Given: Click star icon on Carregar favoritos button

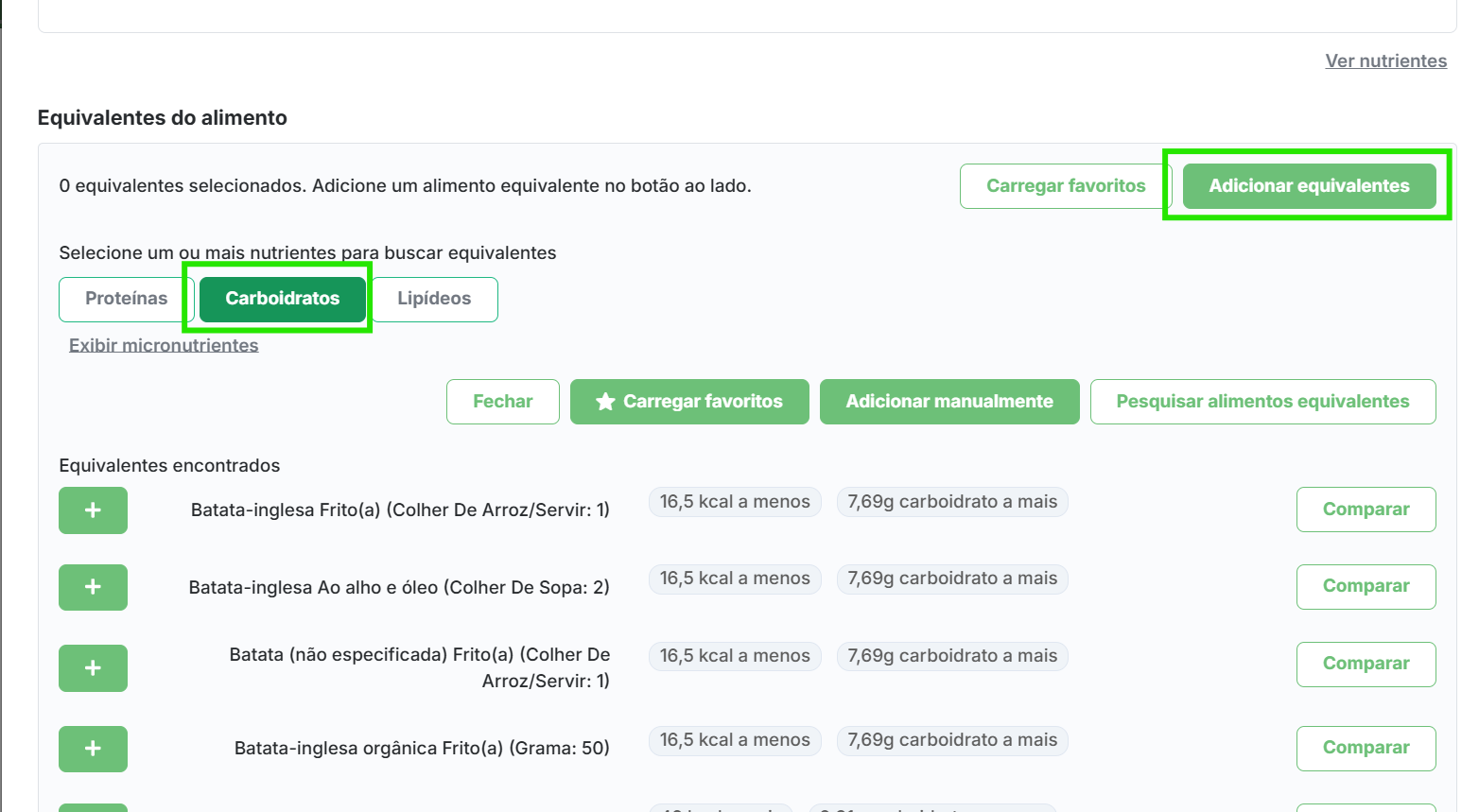Looking at the screenshot, I should coord(605,402).
